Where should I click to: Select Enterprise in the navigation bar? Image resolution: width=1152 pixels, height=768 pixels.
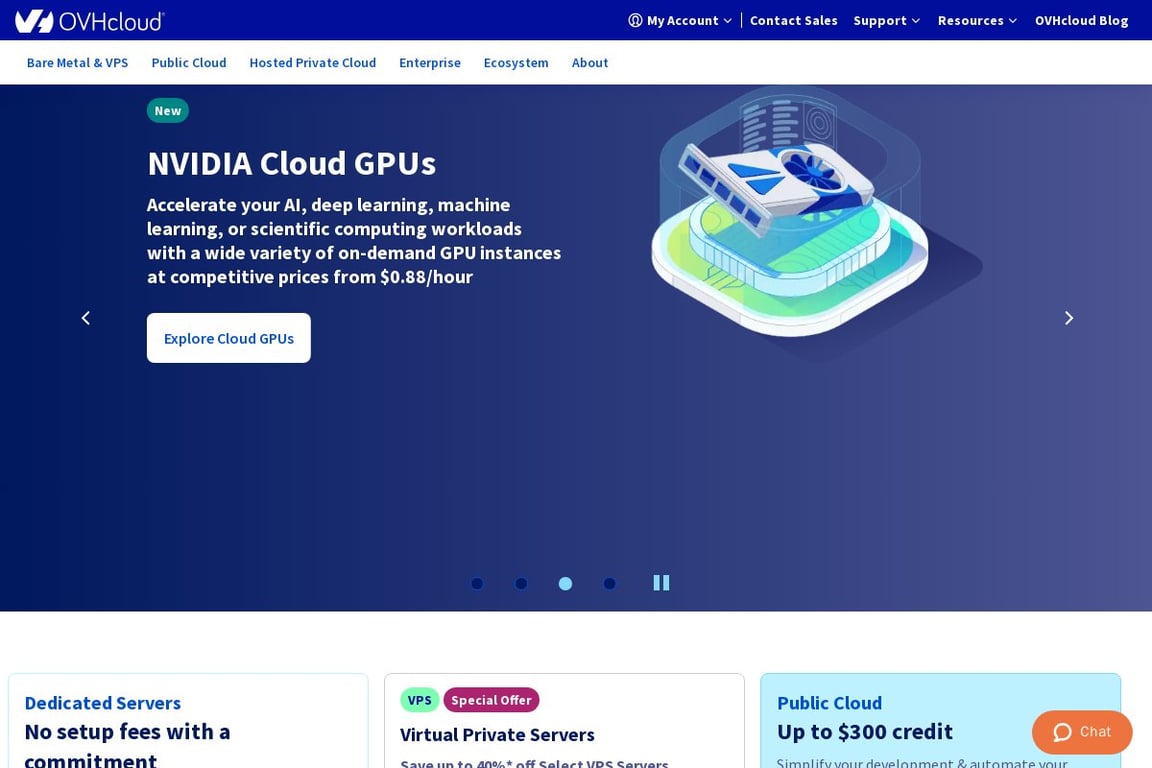(x=430, y=62)
